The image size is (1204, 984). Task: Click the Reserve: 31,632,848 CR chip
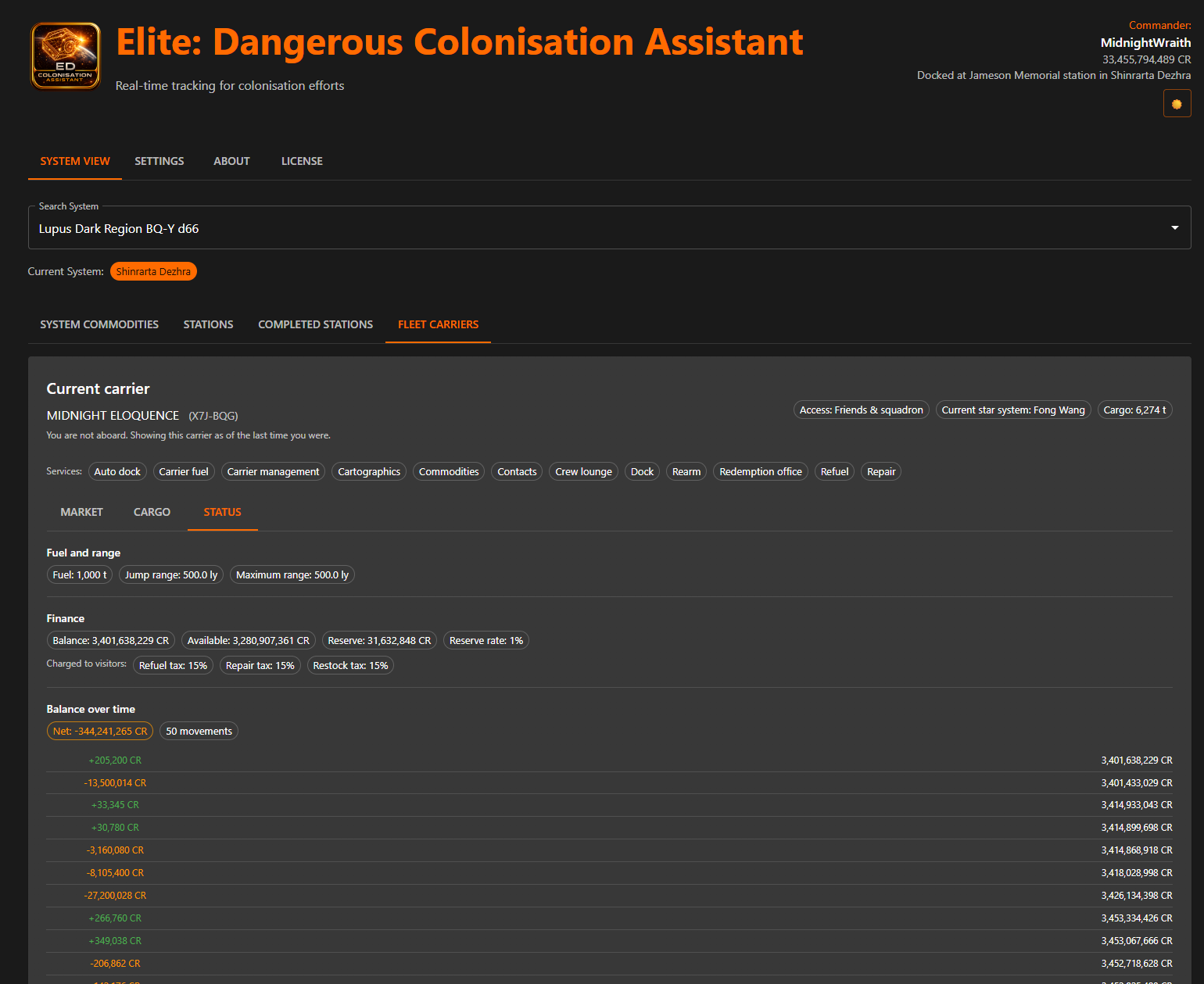[x=379, y=640]
